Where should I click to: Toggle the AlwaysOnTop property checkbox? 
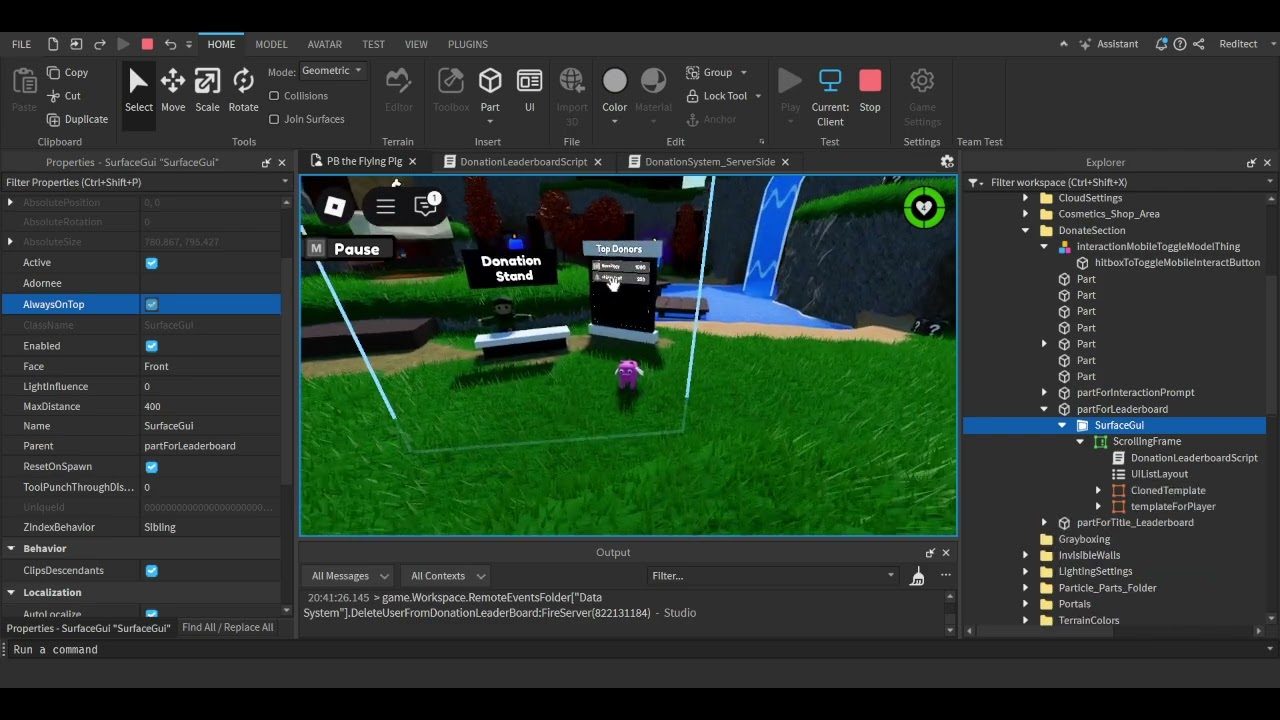click(x=152, y=304)
